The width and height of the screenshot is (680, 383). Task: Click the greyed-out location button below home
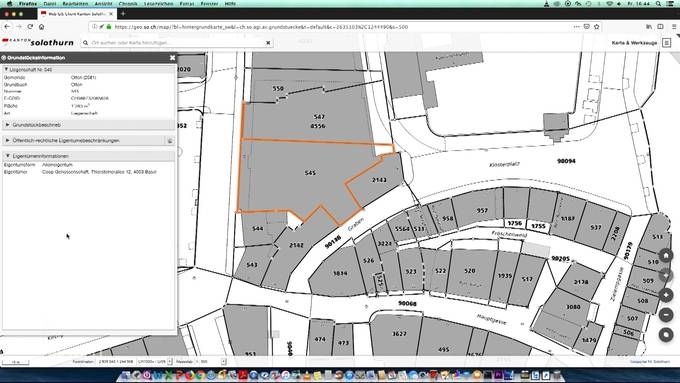click(x=666, y=275)
